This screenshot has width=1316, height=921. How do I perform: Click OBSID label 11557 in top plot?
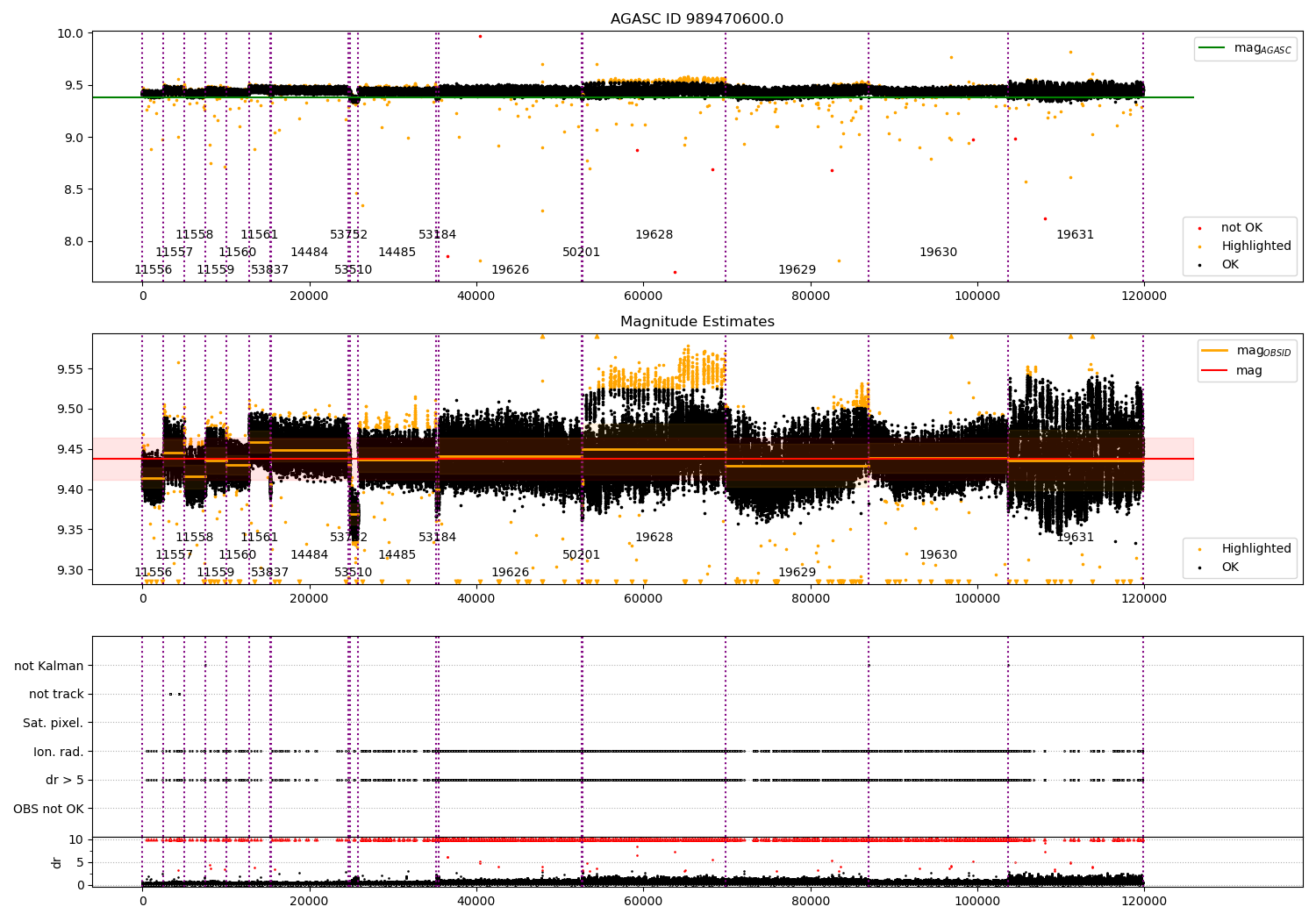(x=175, y=253)
